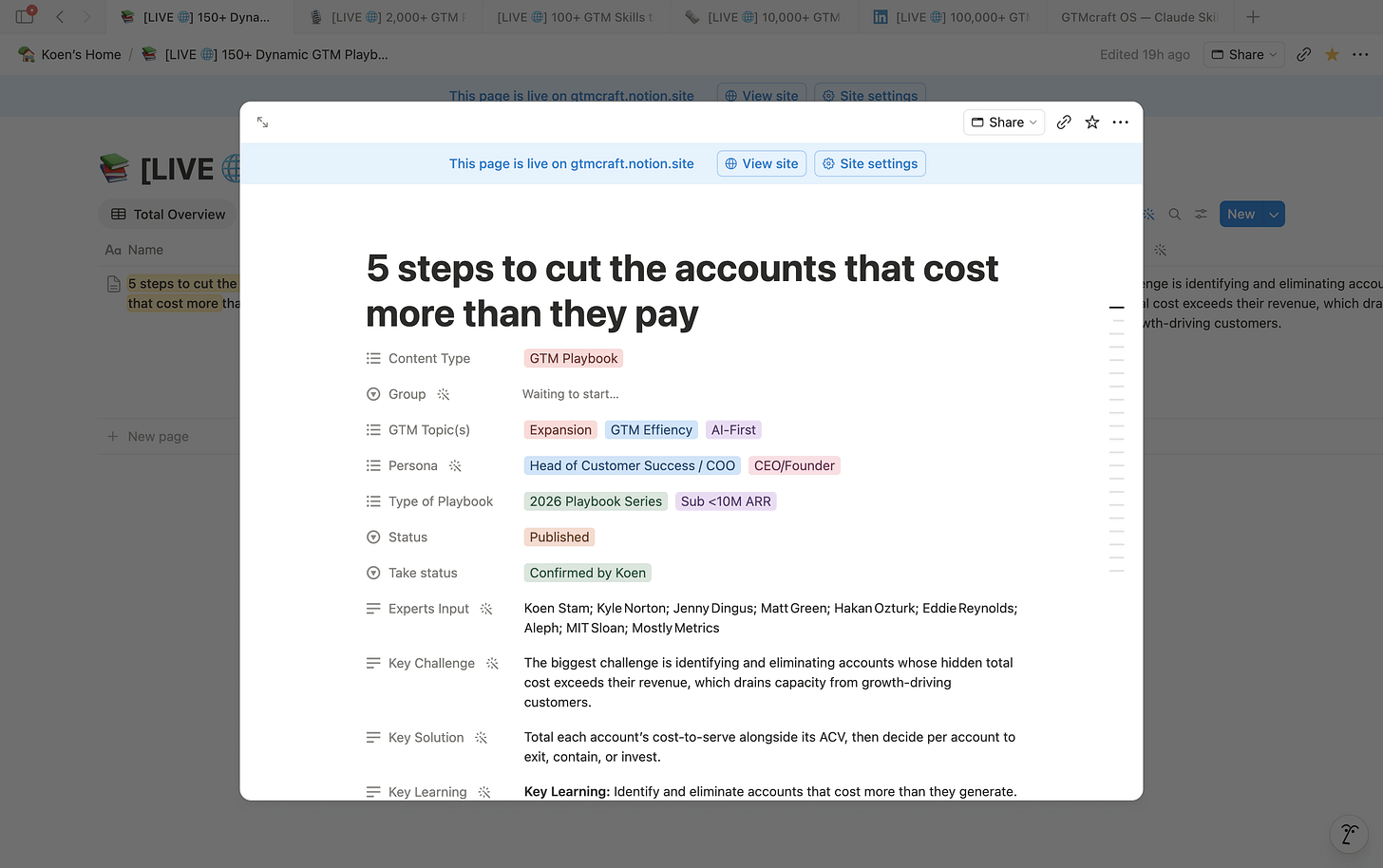
Task: Open Koen's Home breadcrumb
Action: coord(70,54)
